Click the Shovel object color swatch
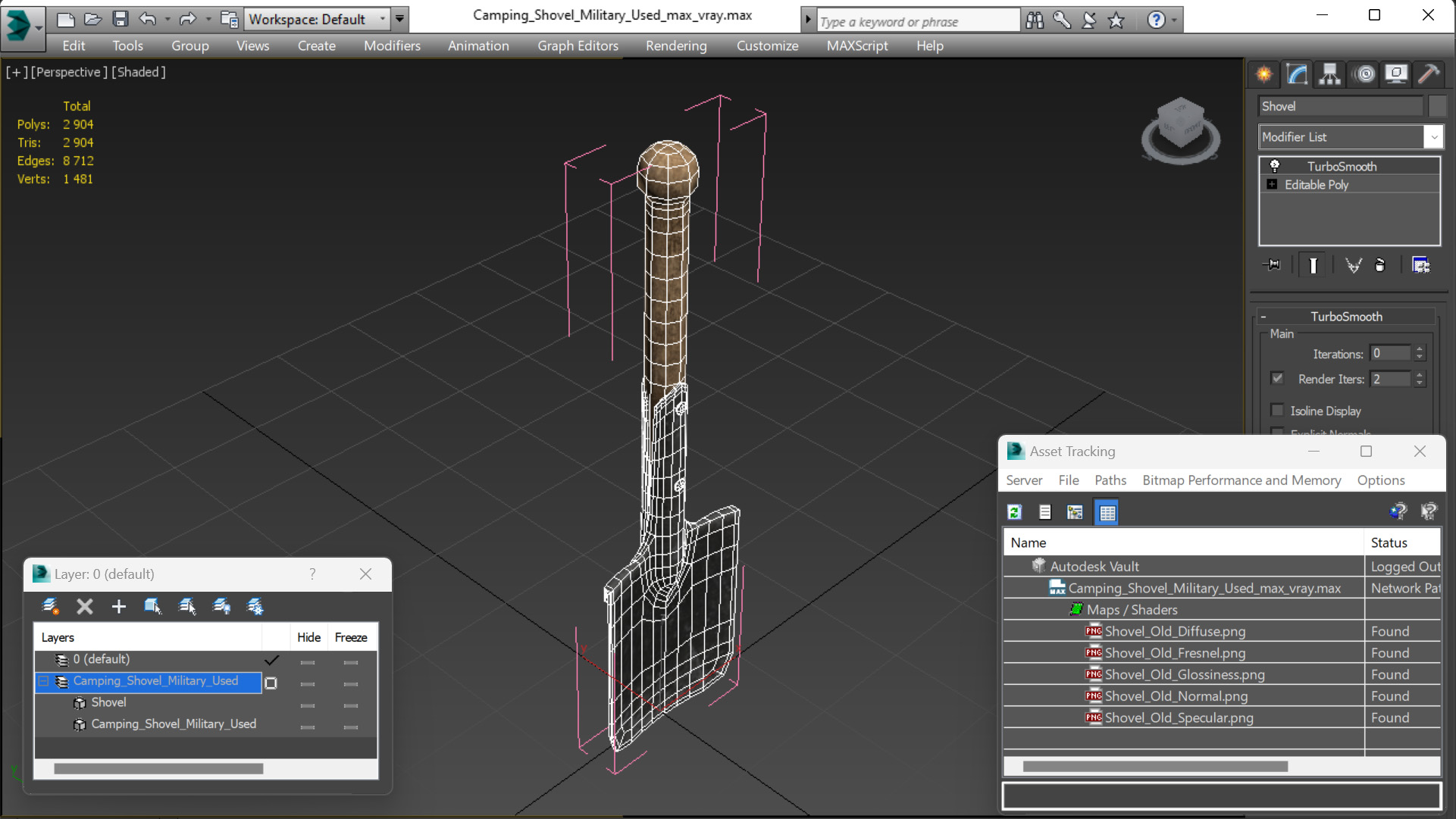 coord(1438,106)
